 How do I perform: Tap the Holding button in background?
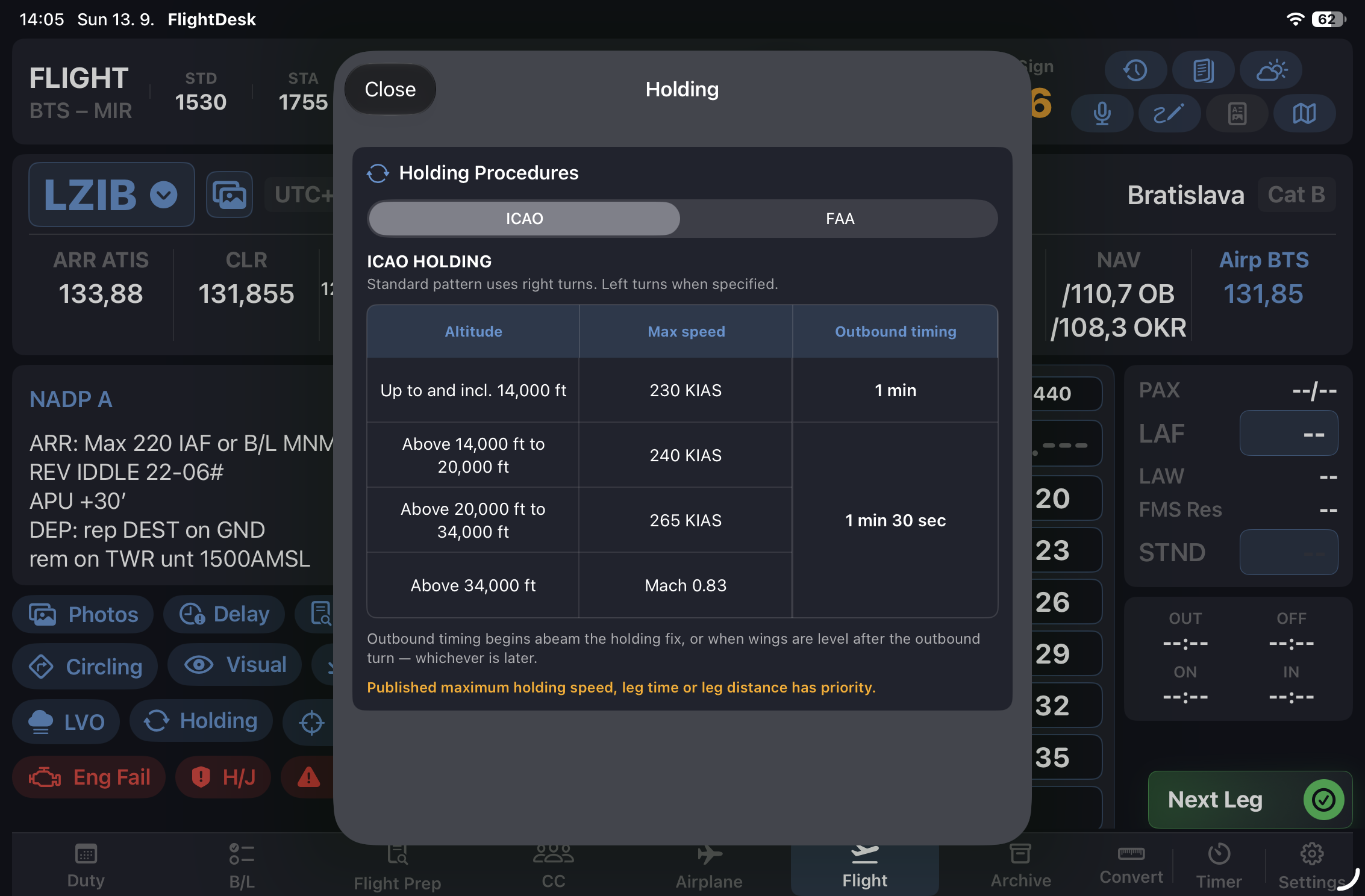[x=201, y=721]
